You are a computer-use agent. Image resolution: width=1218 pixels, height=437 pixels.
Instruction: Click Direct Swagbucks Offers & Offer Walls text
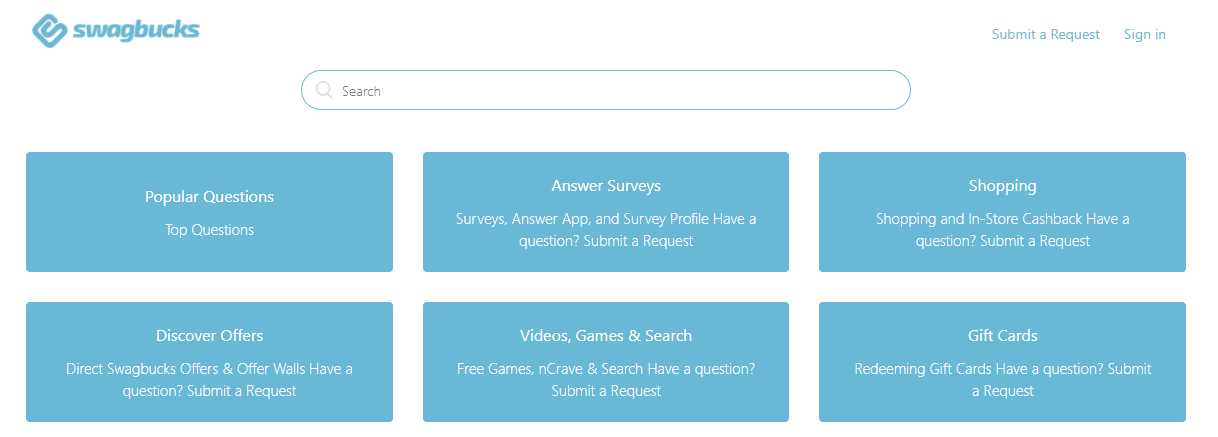pos(185,368)
